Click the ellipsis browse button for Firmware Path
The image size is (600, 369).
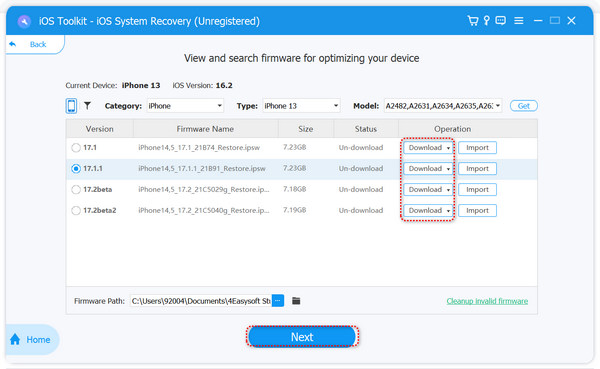[278, 301]
